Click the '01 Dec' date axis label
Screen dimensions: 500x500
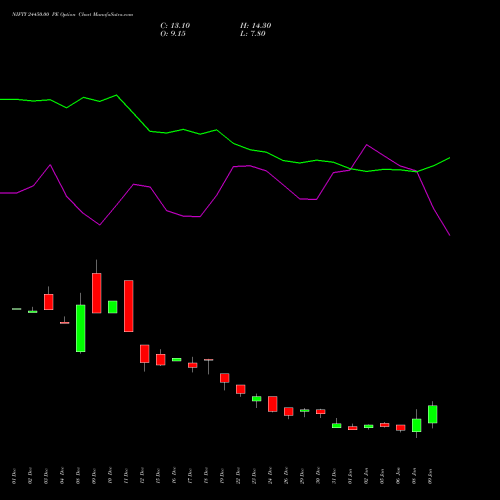point(14,476)
